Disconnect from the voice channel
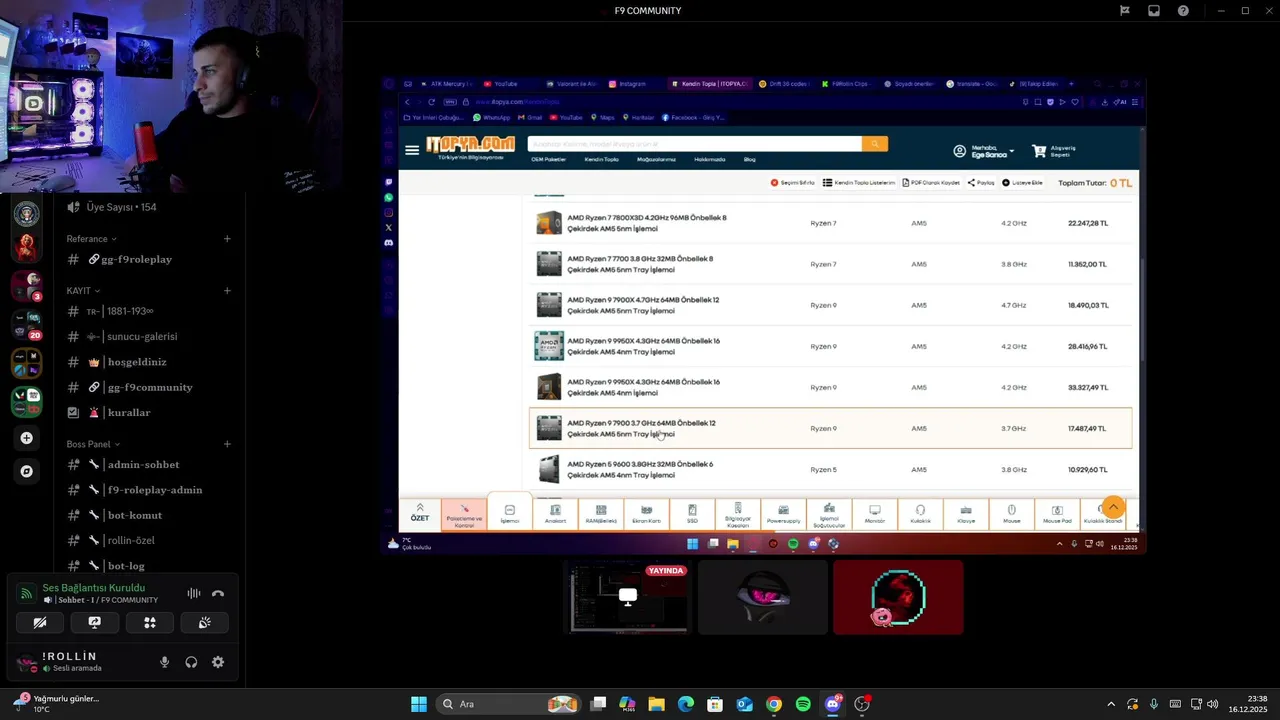Image resolution: width=1280 pixels, height=720 pixels. pyautogui.click(x=218, y=594)
